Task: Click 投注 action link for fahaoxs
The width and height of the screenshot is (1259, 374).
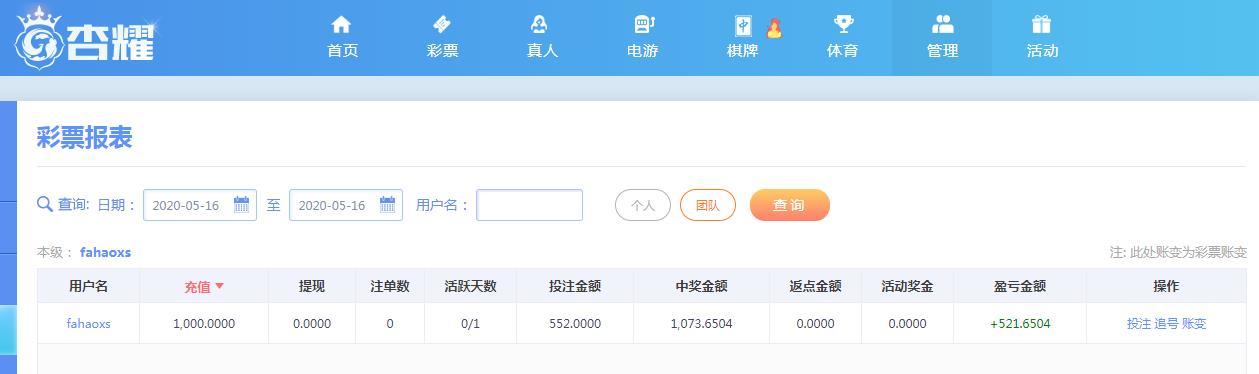Action: (1139, 323)
